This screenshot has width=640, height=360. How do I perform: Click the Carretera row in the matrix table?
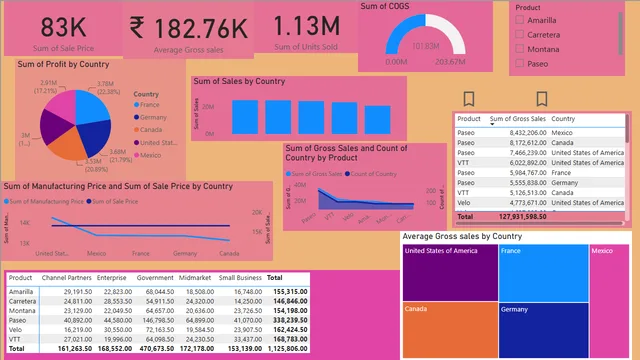[x=158, y=301]
